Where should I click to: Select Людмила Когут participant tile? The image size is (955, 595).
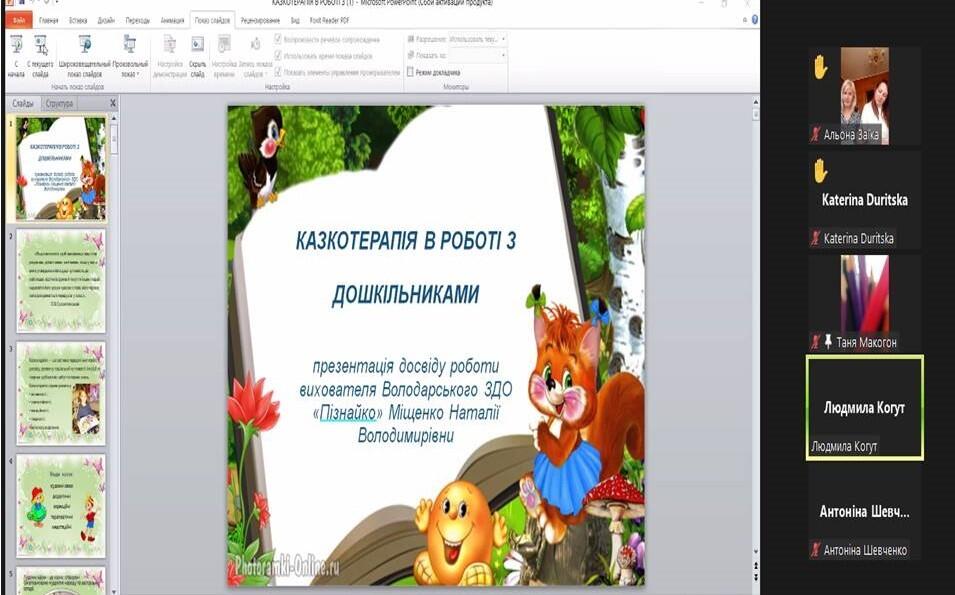[x=865, y=407]
